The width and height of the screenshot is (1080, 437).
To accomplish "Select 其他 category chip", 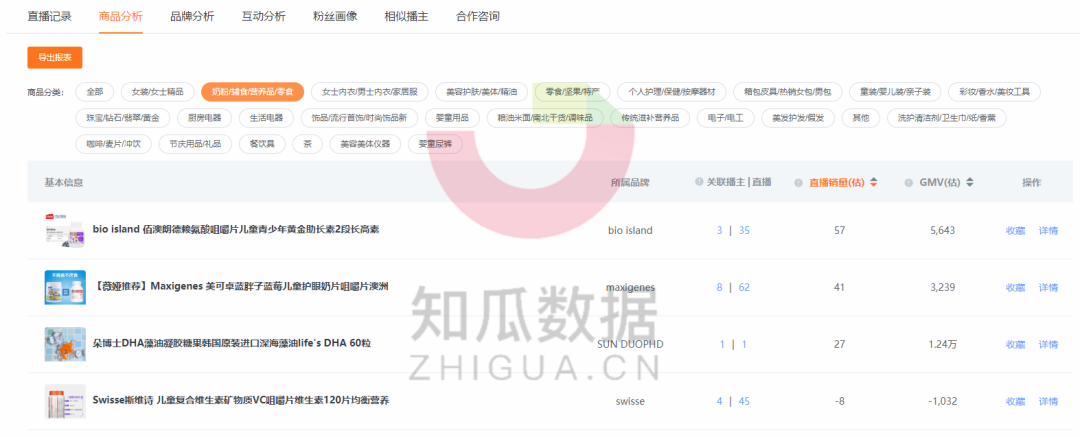I will (x=860, y=118).
